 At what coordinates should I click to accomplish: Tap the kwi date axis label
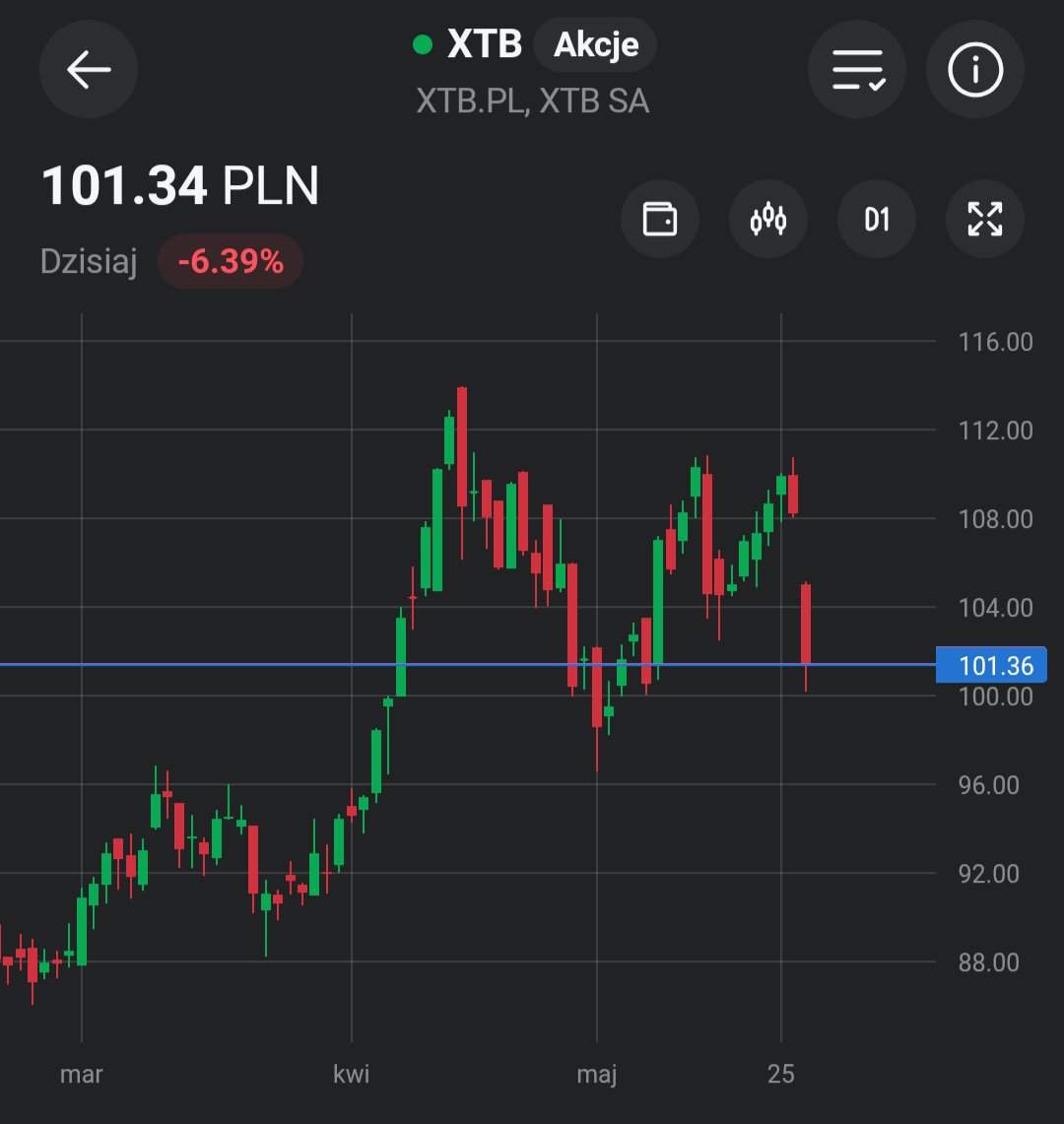(352, 1074)
